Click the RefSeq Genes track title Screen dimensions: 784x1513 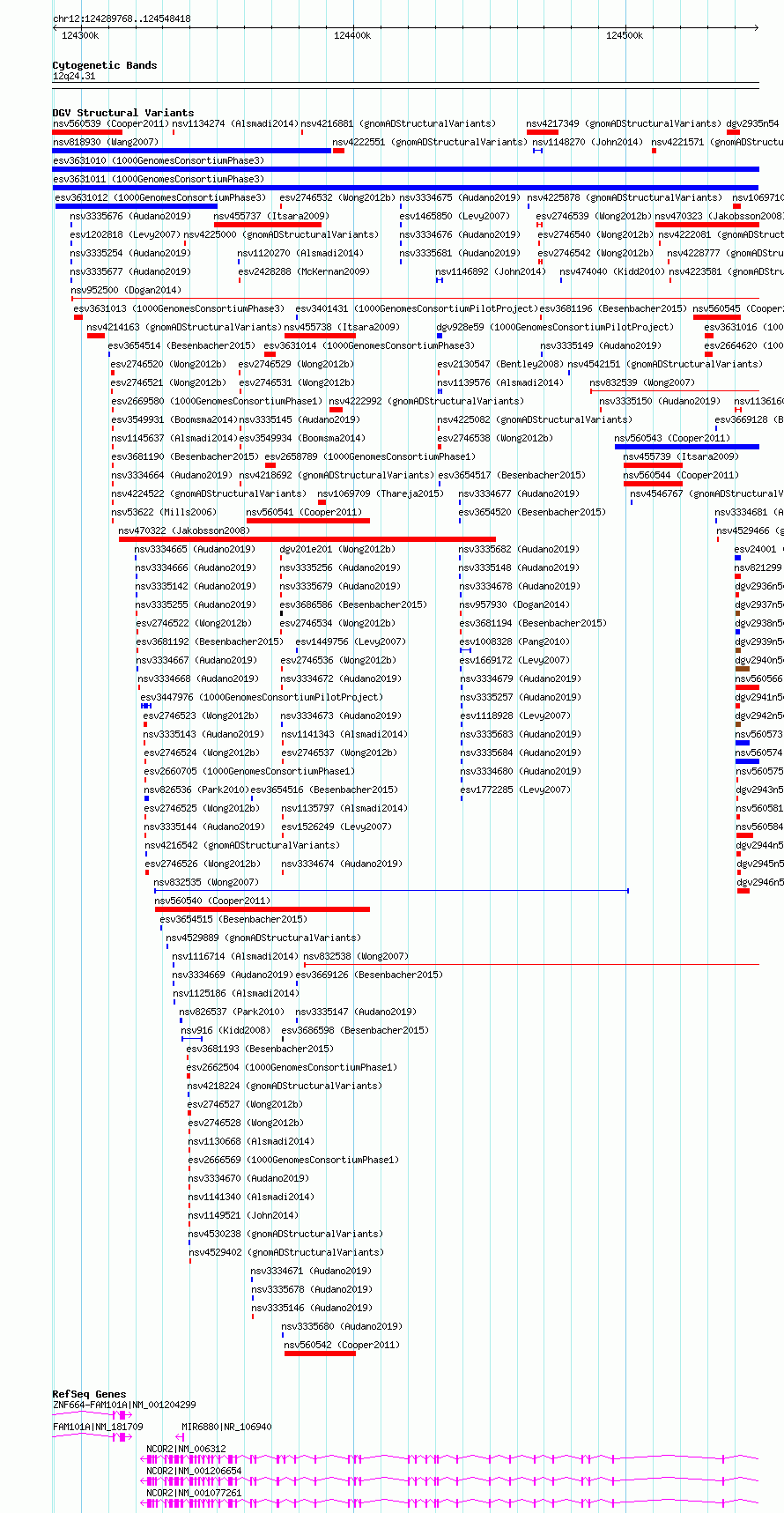[90, 1394]
